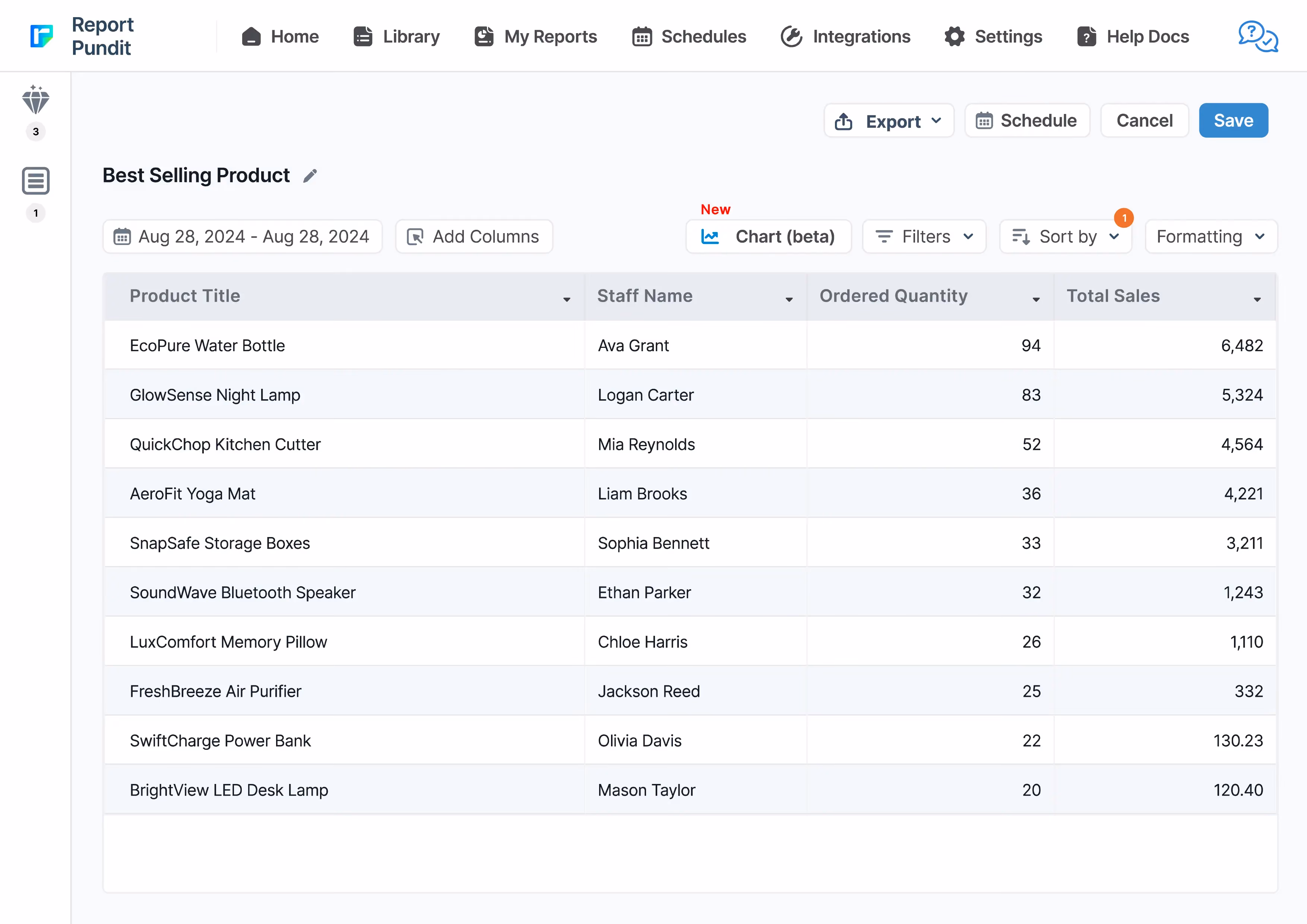Click the Sort by arrow icon

pos(1021,237)
